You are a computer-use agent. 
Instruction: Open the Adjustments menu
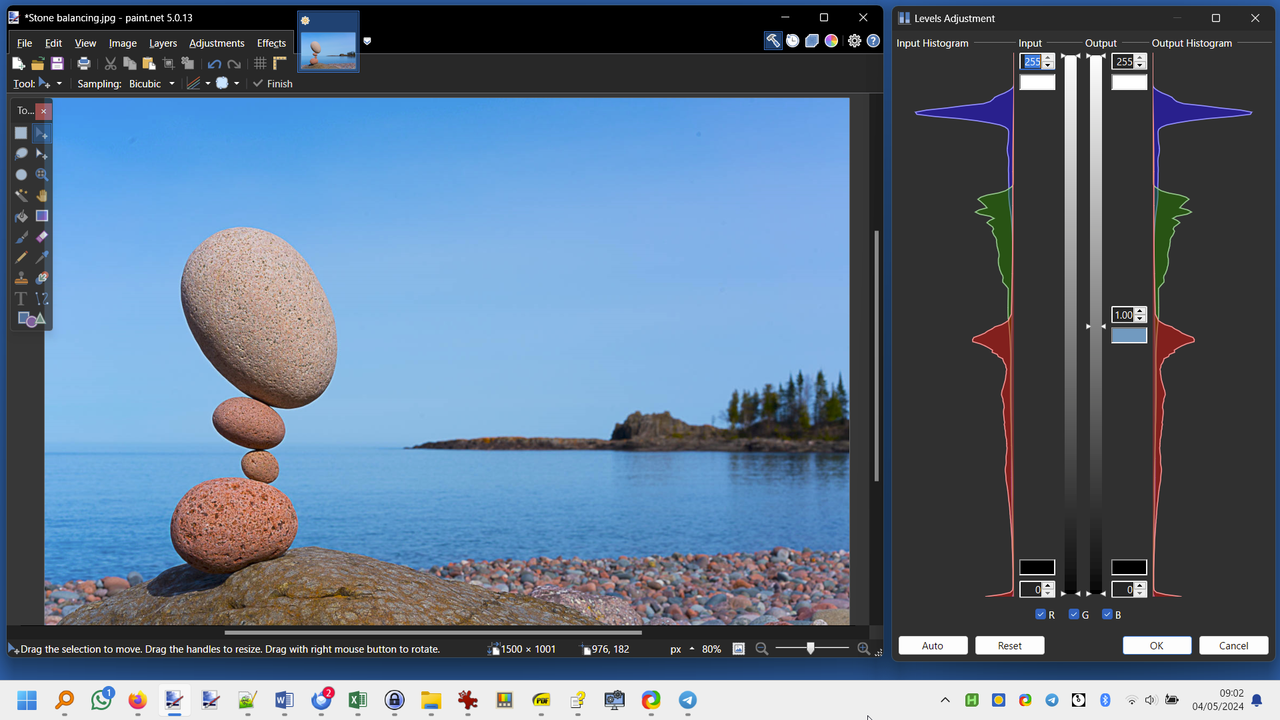tap(216, 43)
